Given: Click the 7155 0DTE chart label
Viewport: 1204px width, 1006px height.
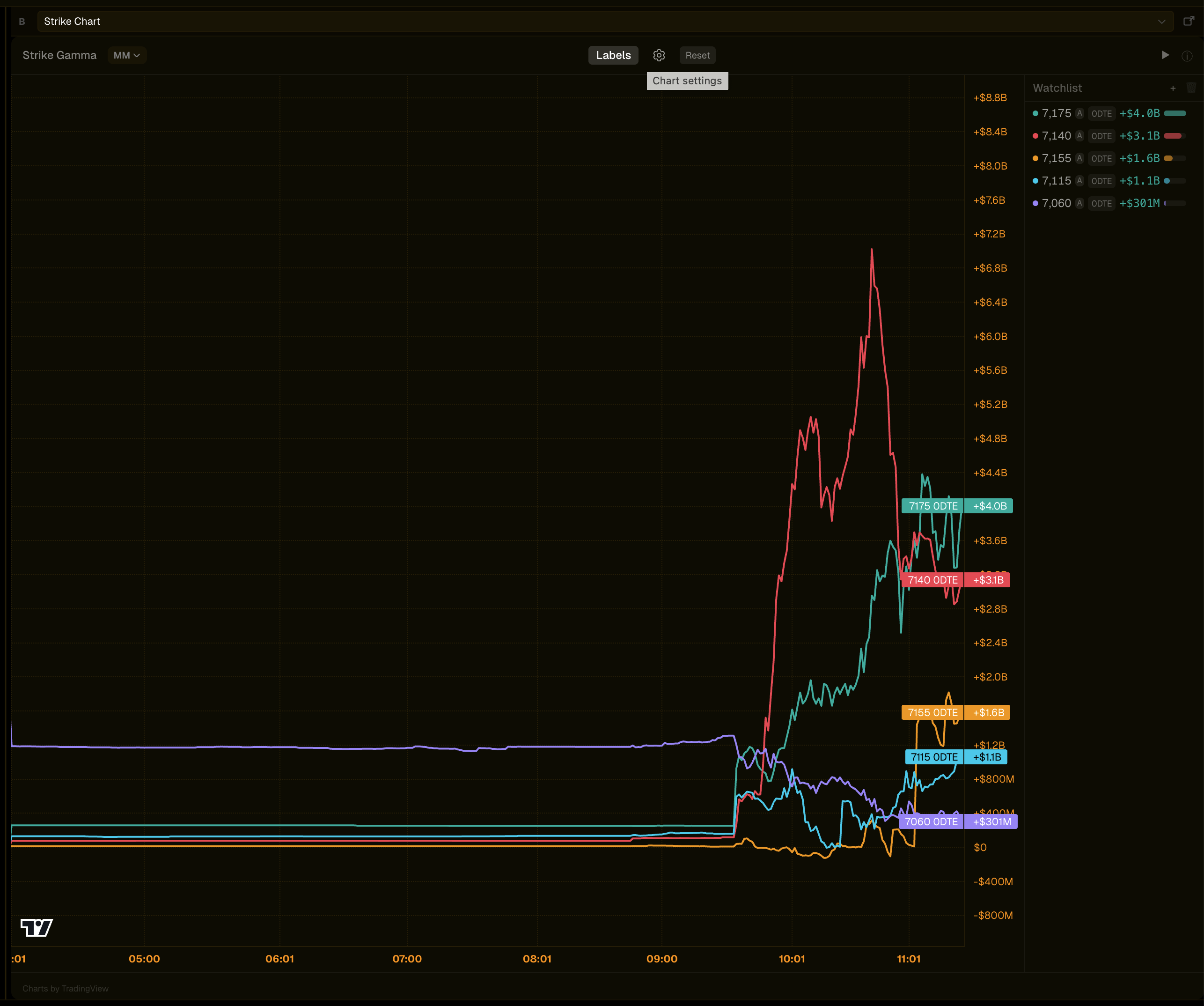Looking at the screenshot, I should coord(933,712).
